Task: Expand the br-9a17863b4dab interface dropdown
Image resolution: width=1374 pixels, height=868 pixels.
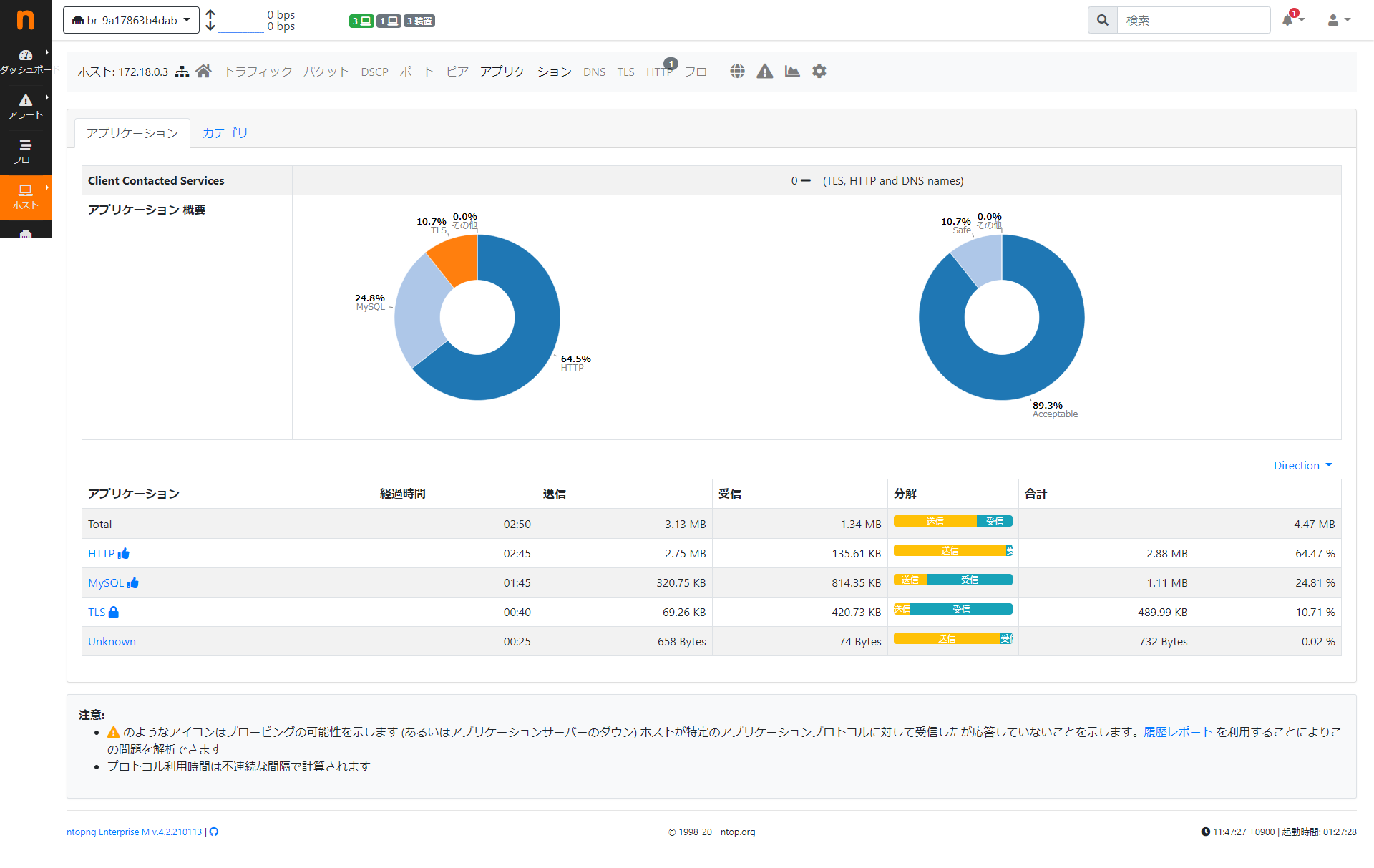Action: [131, 20]
